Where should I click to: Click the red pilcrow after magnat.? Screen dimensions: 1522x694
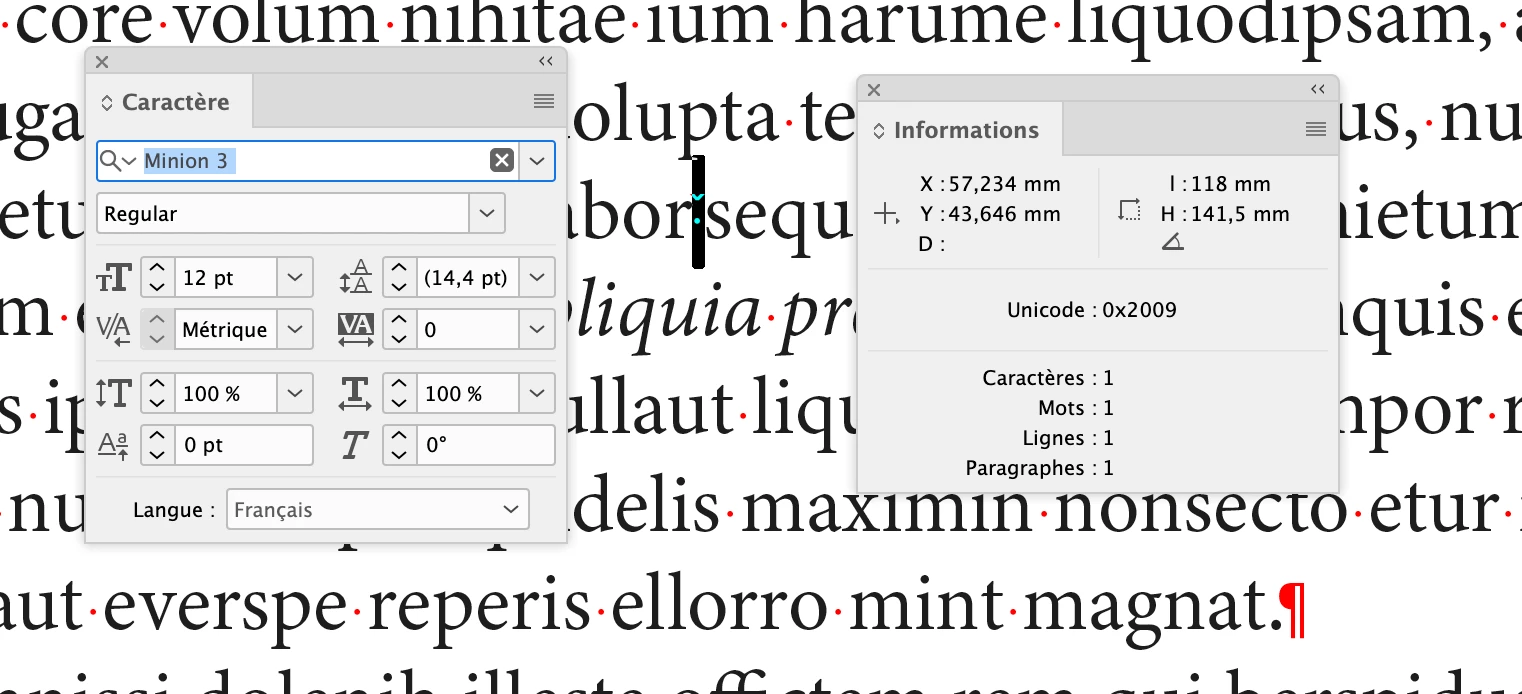[x=1294, y=608]
